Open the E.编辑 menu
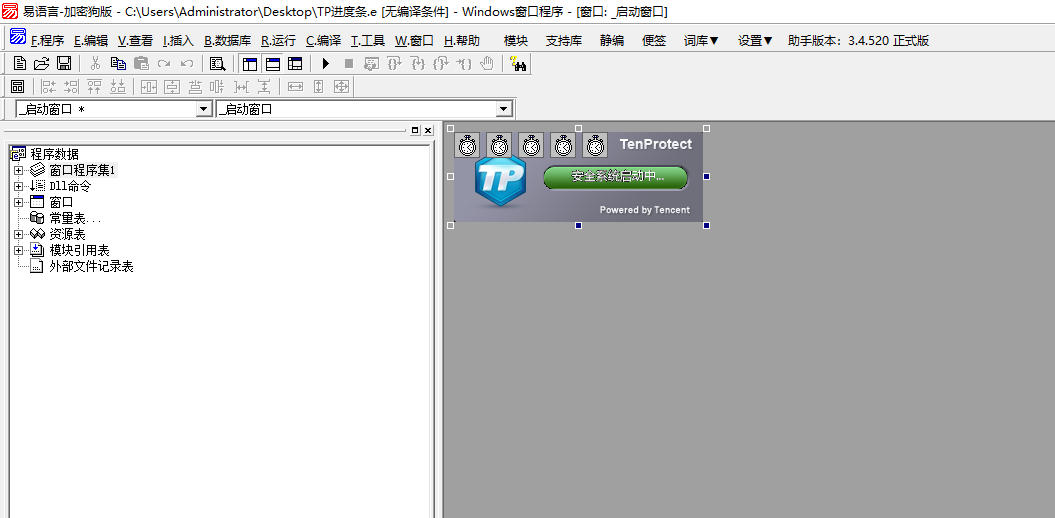Viewport: 1055px width, 518px height. pyautogui.click(x=91, y=40)
